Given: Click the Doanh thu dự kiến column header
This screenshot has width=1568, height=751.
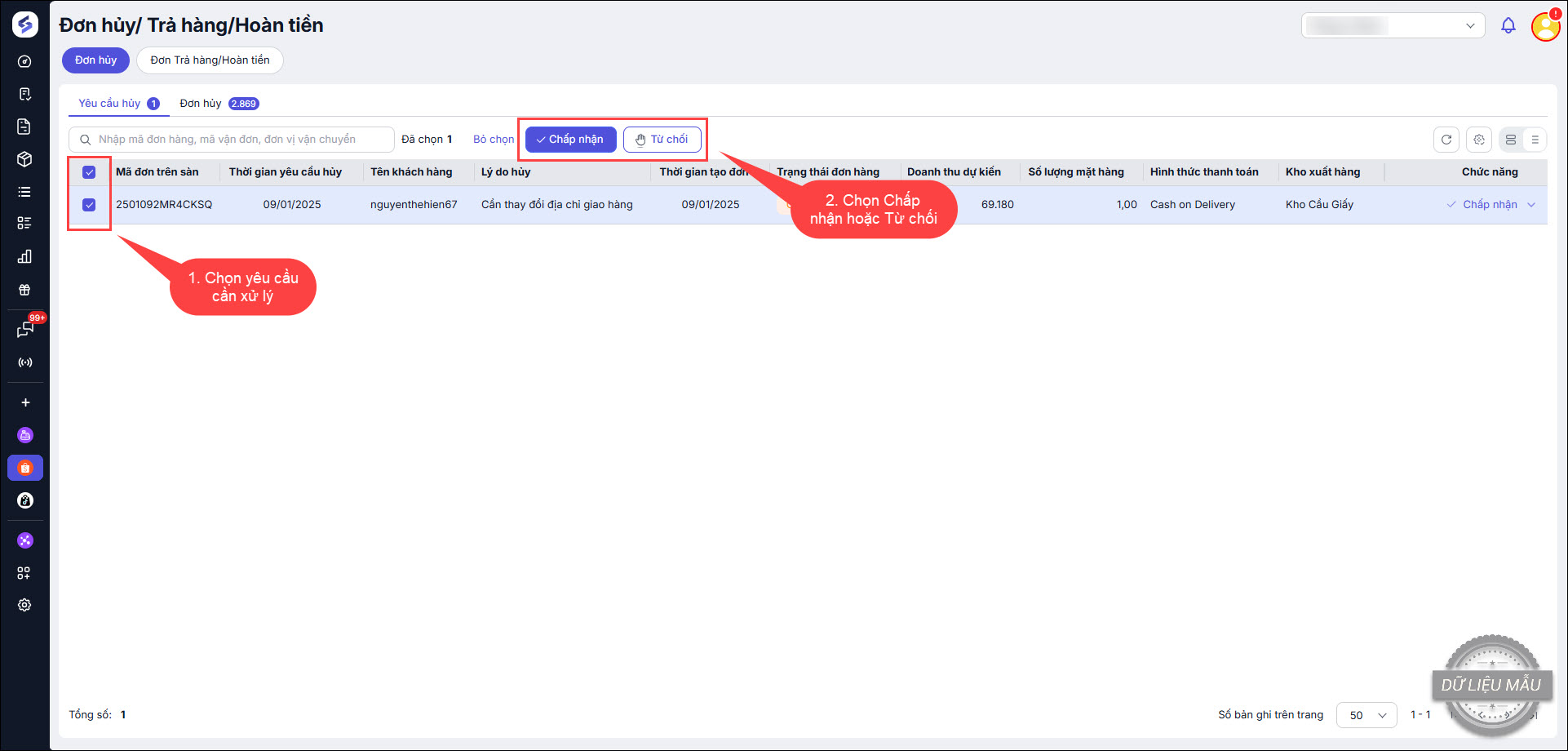Looking at the screenshot, I should pos(954,172).
